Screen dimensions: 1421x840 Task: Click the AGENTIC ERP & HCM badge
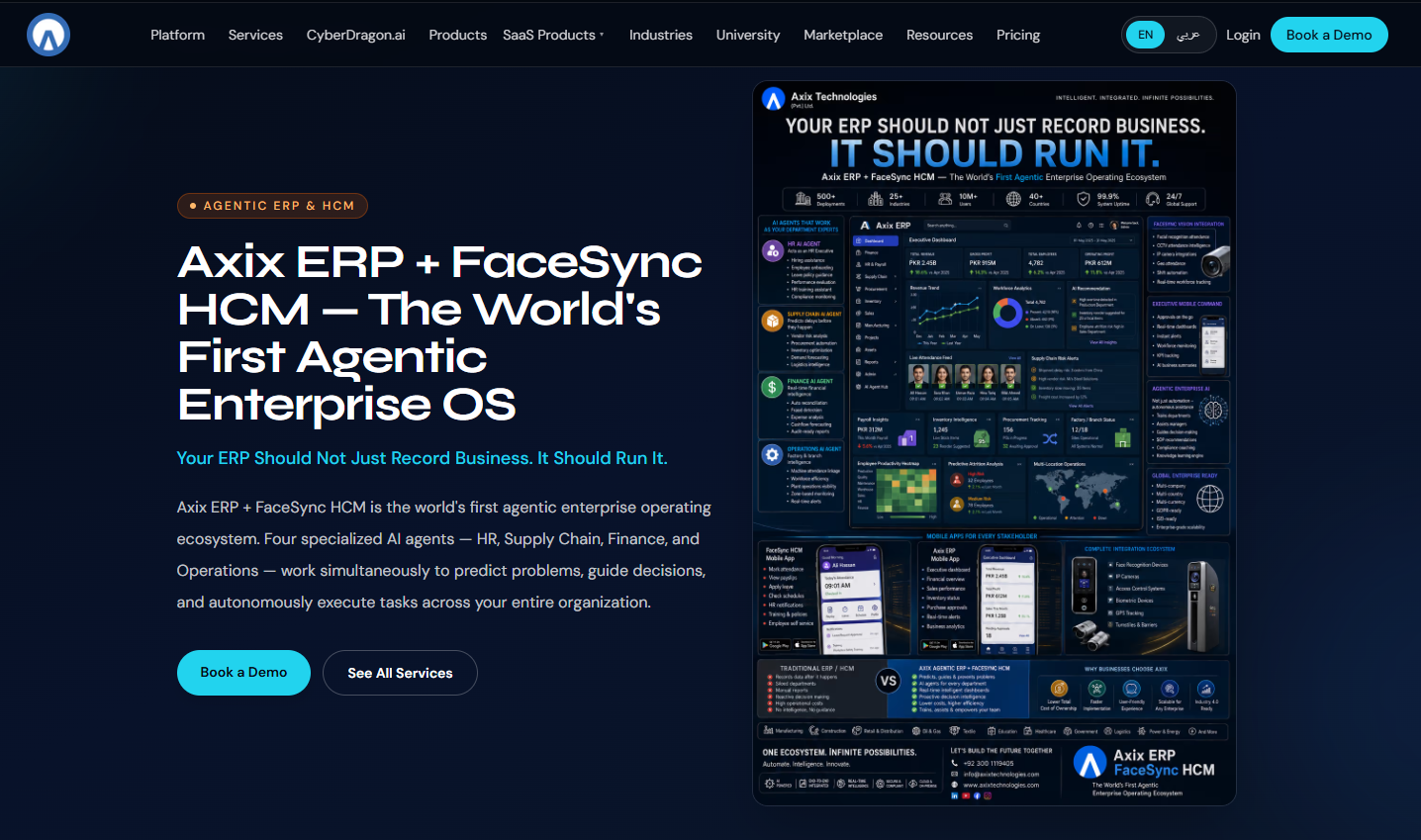(x=272, y=206)
